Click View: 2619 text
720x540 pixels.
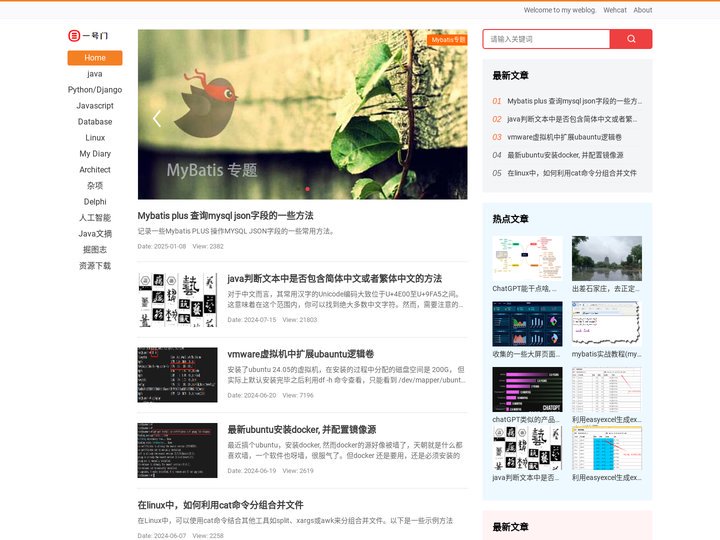(298, 471)
